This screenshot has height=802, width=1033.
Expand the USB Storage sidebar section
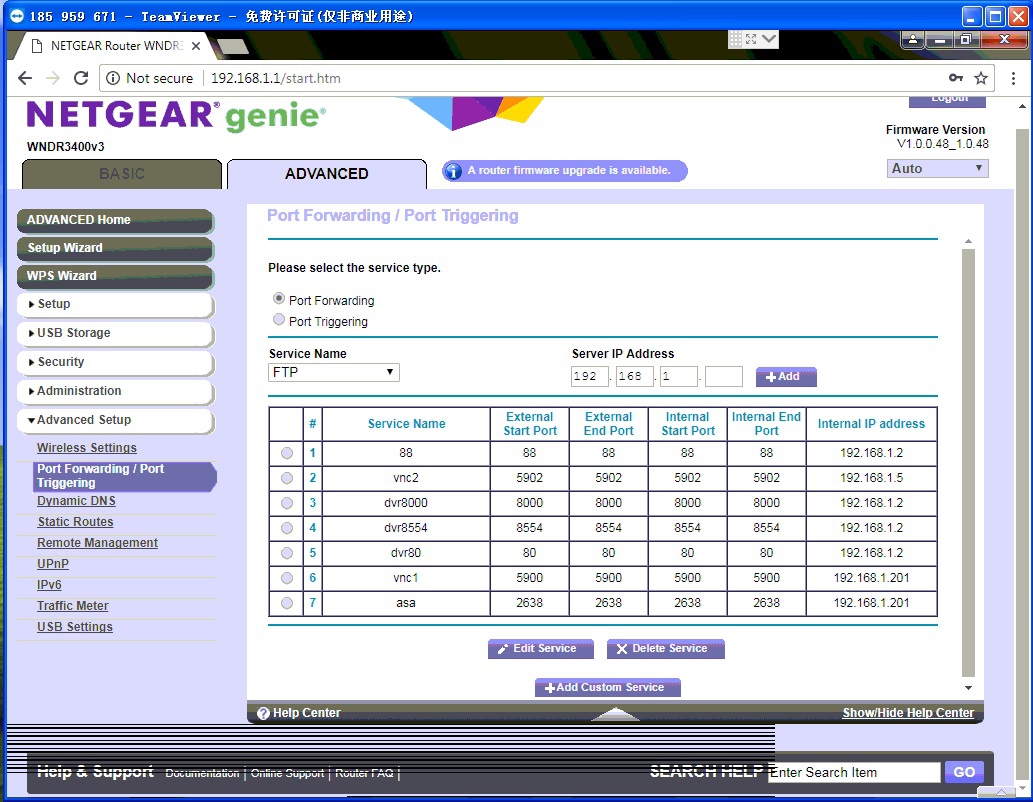point(115,333)
